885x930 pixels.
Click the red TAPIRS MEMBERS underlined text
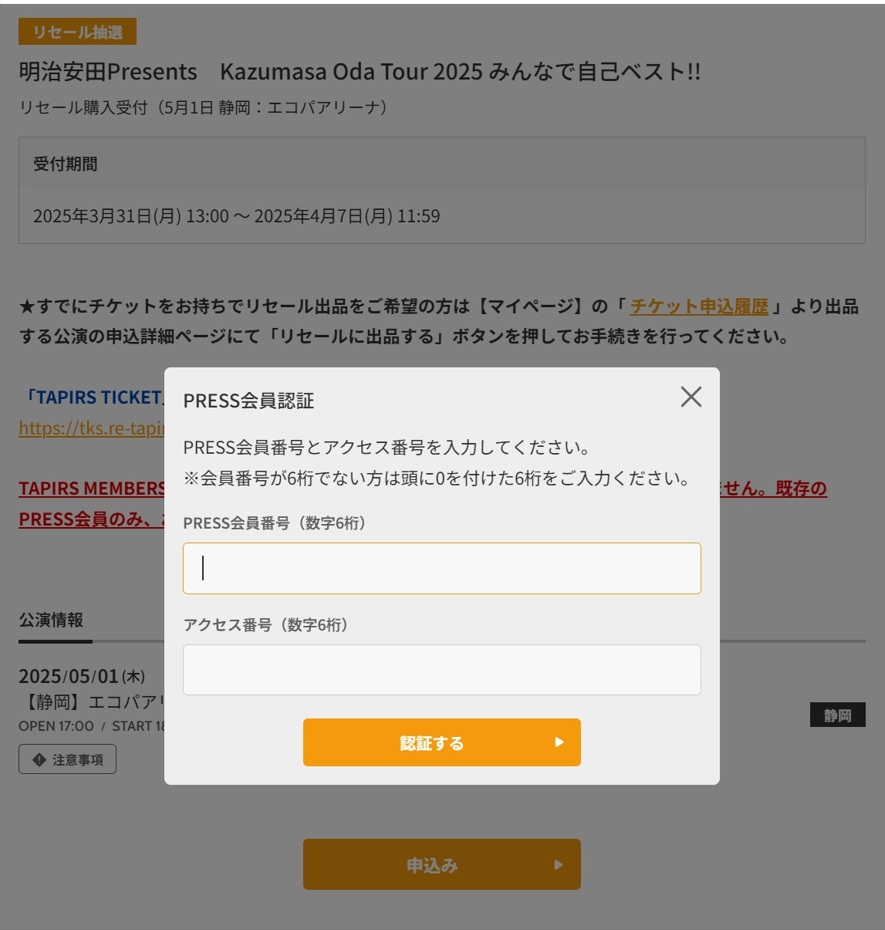pos(92,489)
